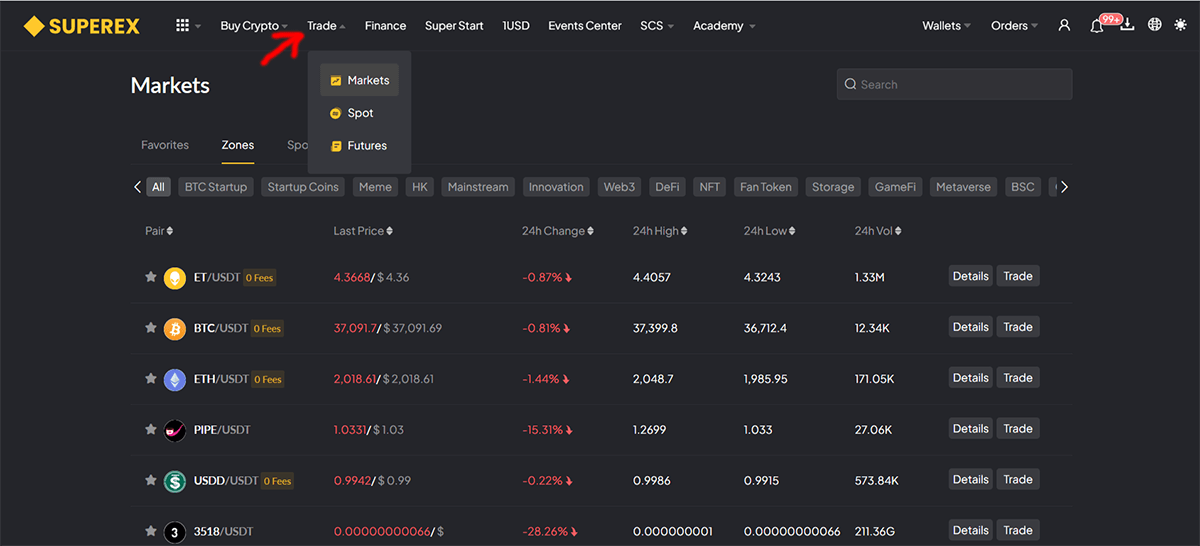The image size is (1200, 546).
Task: Open the Finance nav item
Action: click(x=385, y=26)
